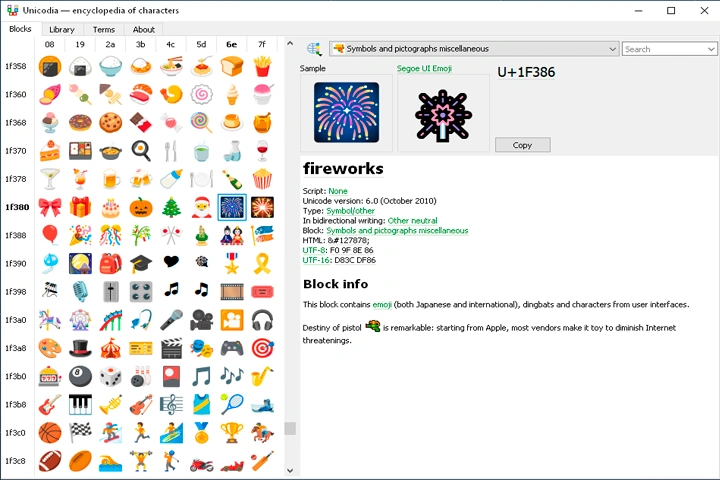720x480 pixels.
Task: Pick the popcorn emoji
Action: pyautogui.click(x=262, y=179)
